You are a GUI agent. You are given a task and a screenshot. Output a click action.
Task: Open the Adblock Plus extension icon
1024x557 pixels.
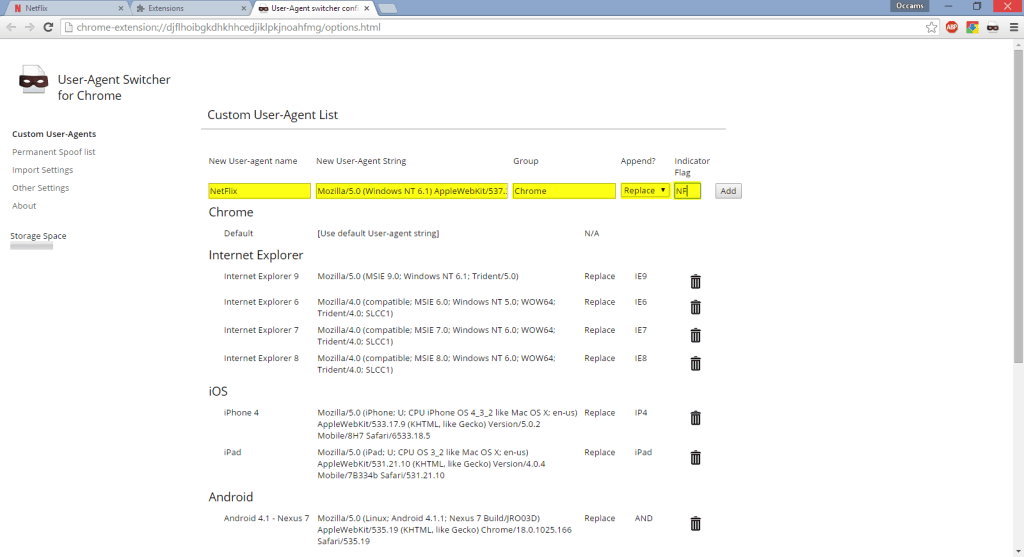point(952,27)
